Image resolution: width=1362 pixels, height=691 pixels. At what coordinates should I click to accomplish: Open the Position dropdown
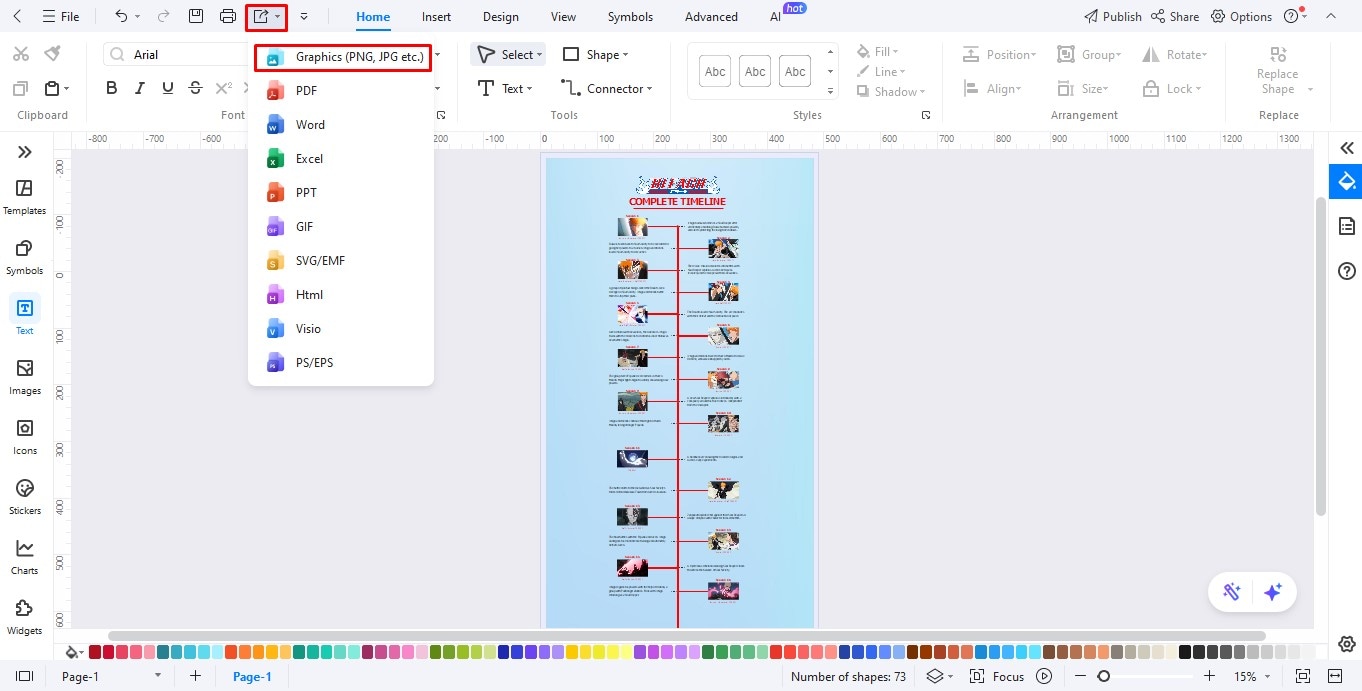click(999, 54)
